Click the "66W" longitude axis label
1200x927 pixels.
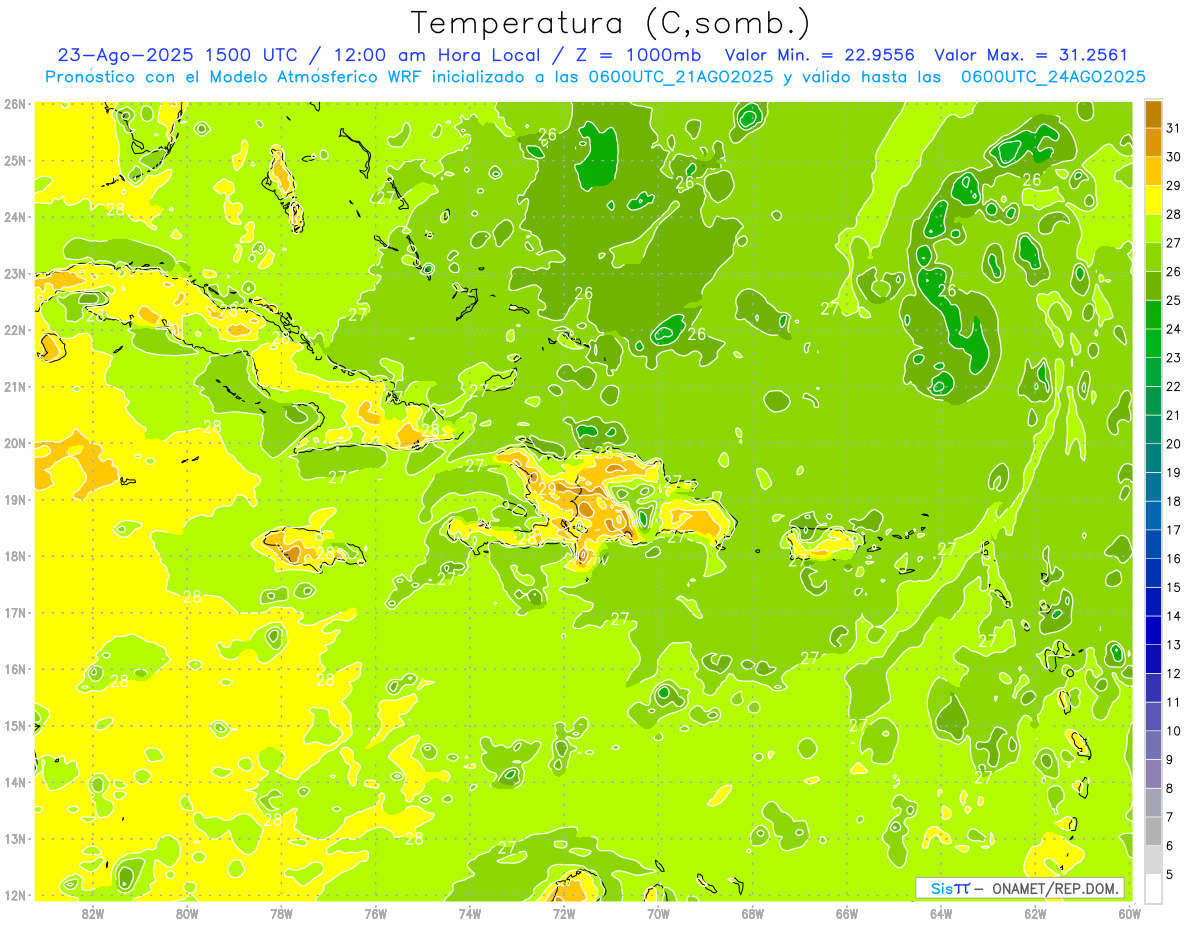[847, 913]
